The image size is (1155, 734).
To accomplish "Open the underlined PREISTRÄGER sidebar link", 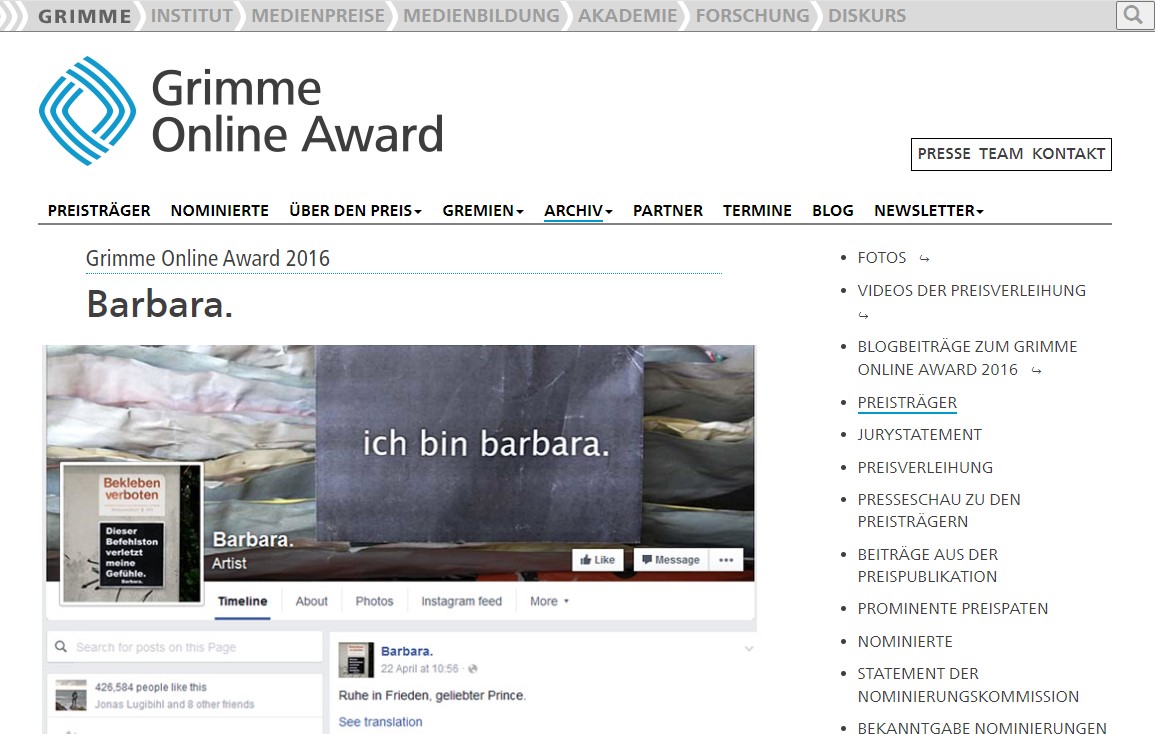I will click(907, 402).
